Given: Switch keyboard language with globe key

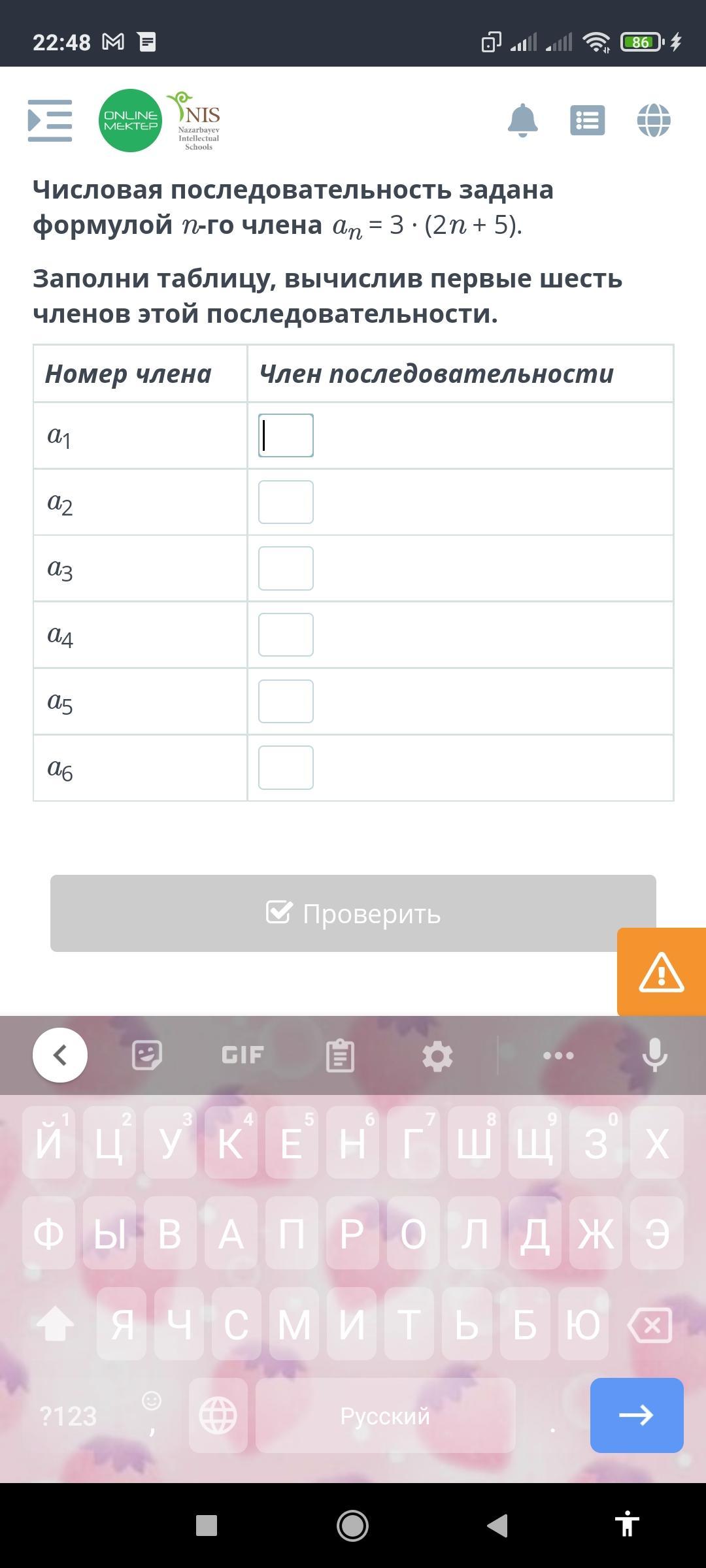Looking at the screenshot, I should [x=218, y=1416].
